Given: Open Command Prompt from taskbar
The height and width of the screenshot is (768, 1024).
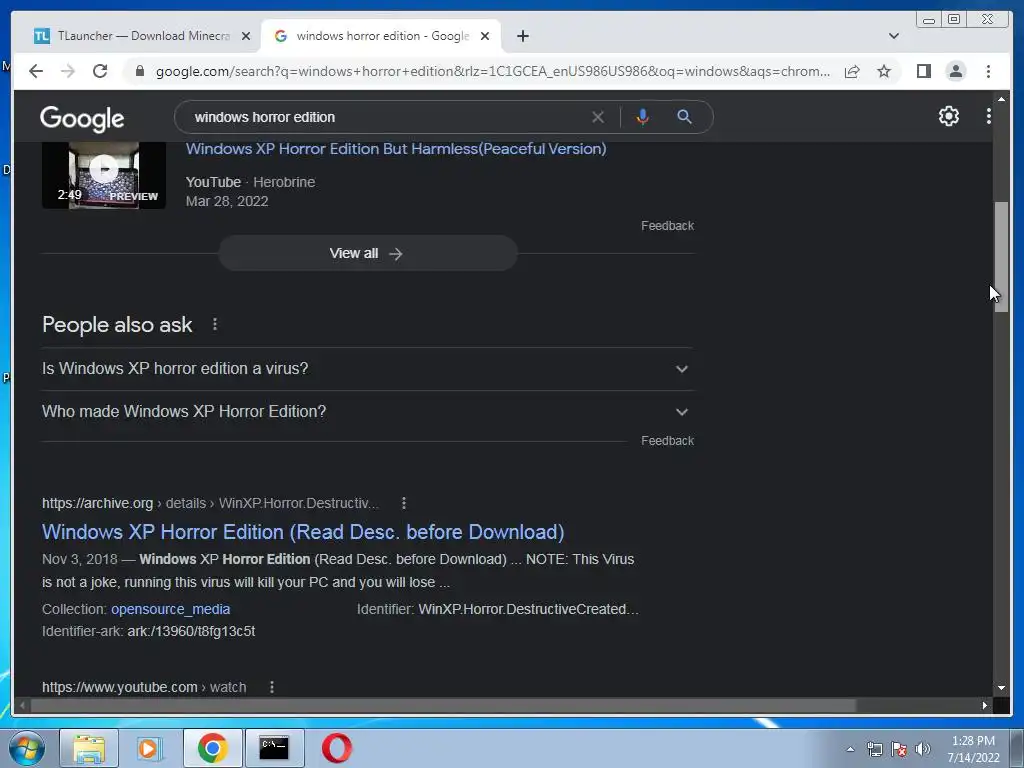Looking at the screenshot, I should (x=274, y=748).
